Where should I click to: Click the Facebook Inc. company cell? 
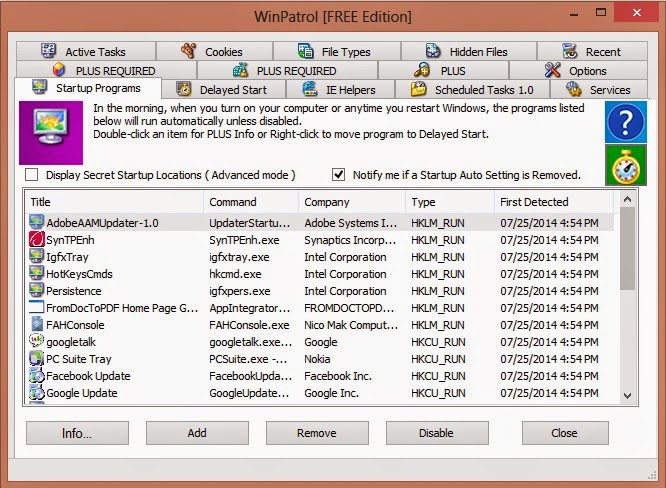[x=338, y=376]
